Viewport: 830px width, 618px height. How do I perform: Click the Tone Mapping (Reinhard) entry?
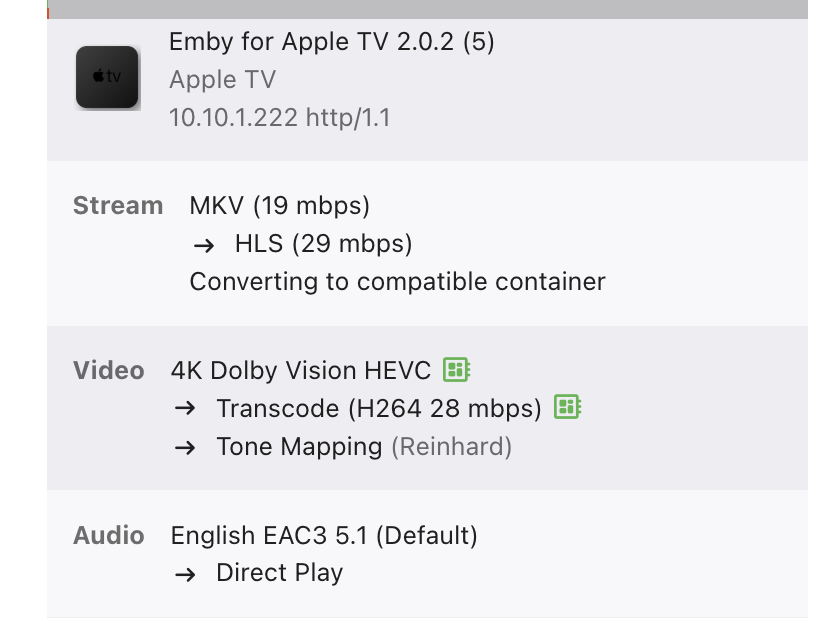click(364, 446)
